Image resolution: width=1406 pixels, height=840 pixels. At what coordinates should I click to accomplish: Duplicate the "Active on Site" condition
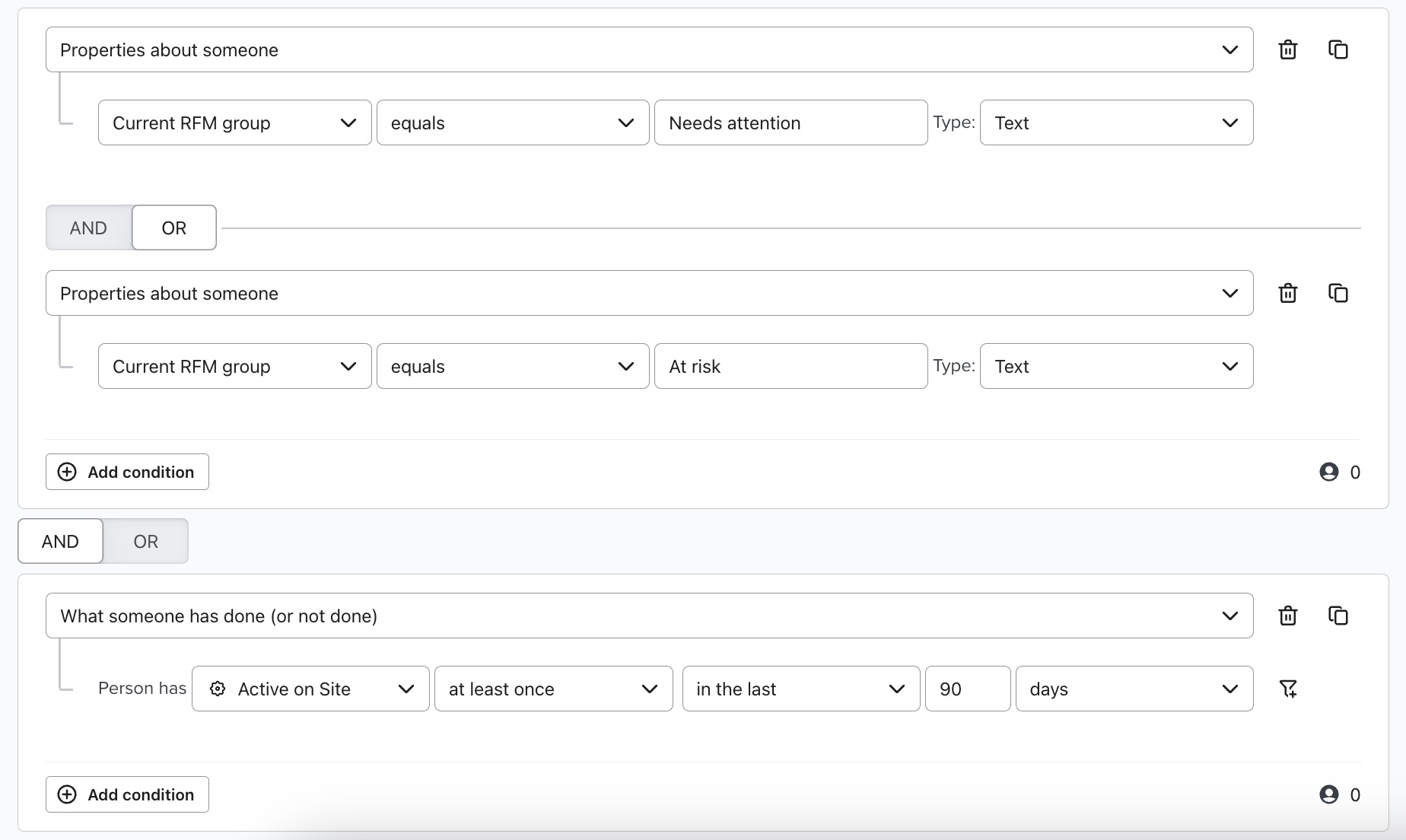click(1338, 616)
